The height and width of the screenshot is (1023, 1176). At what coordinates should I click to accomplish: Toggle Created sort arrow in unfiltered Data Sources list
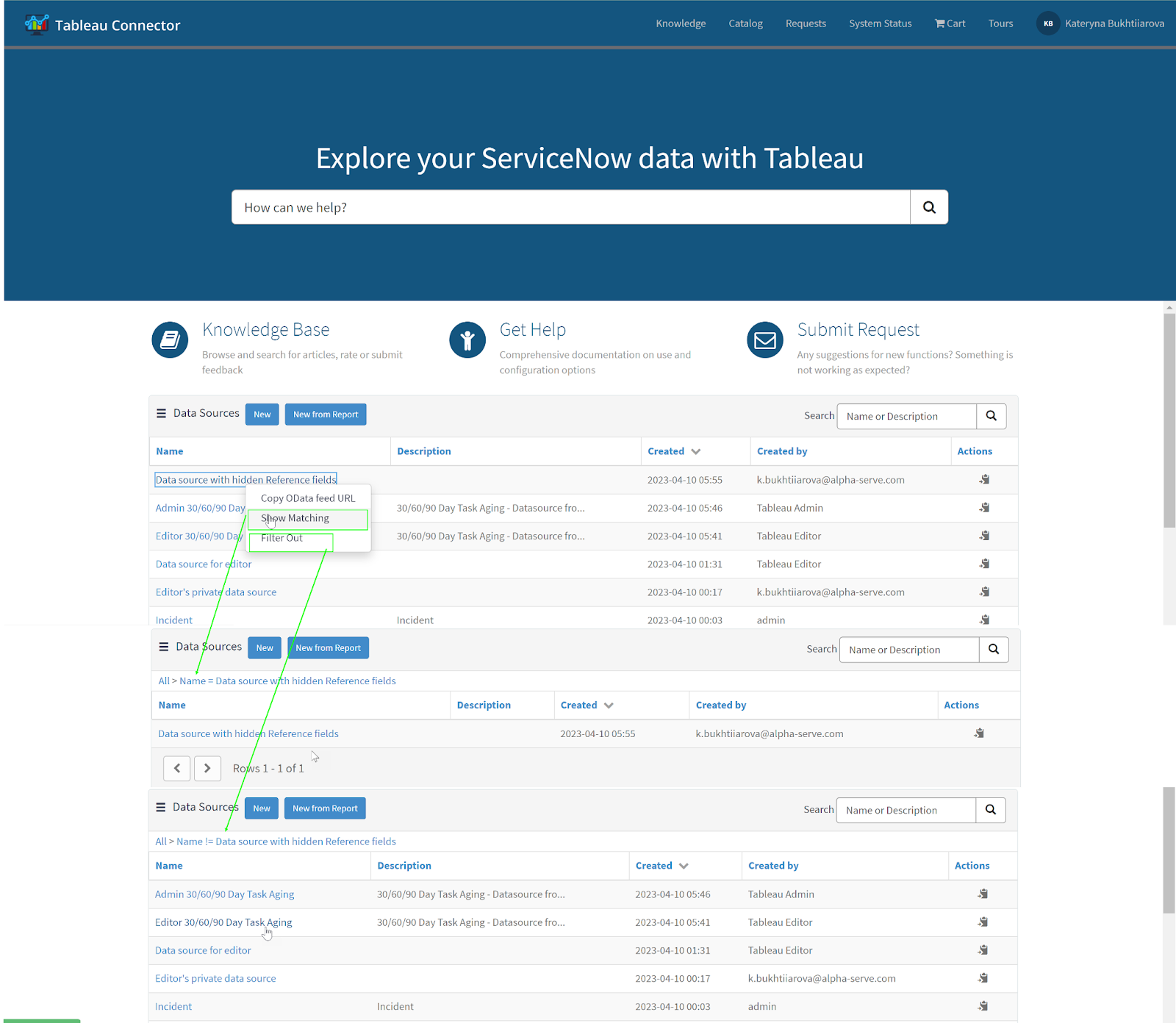(696, 451)
